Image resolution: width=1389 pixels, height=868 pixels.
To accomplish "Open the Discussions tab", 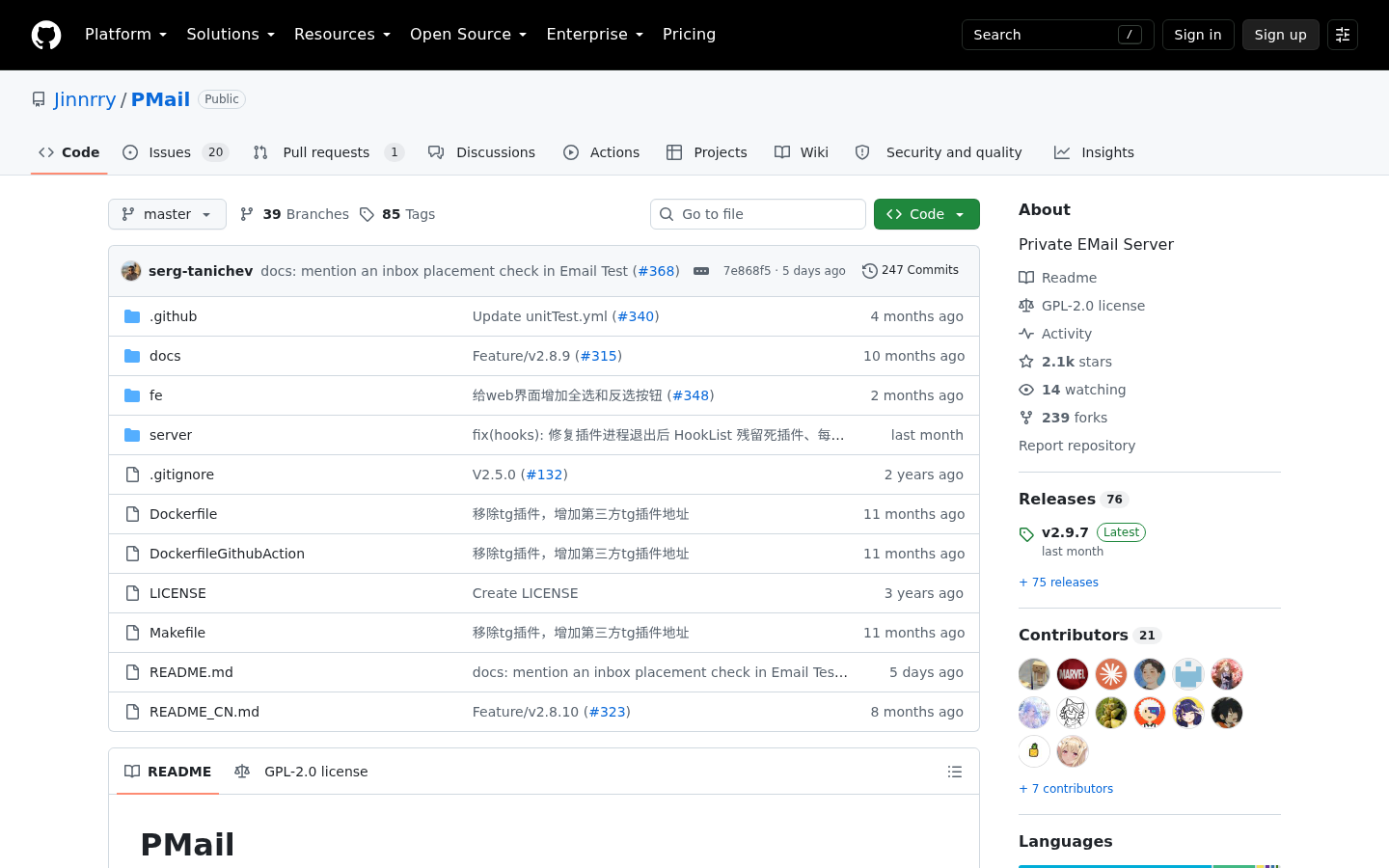I will 481,152.
